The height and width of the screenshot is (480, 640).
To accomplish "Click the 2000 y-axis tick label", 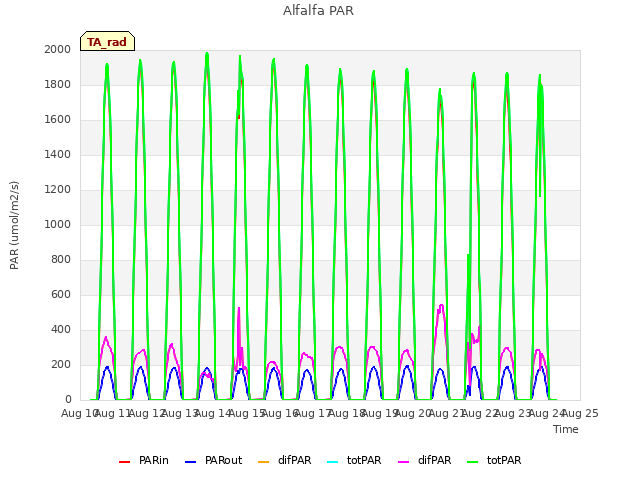I will [58, 49].
